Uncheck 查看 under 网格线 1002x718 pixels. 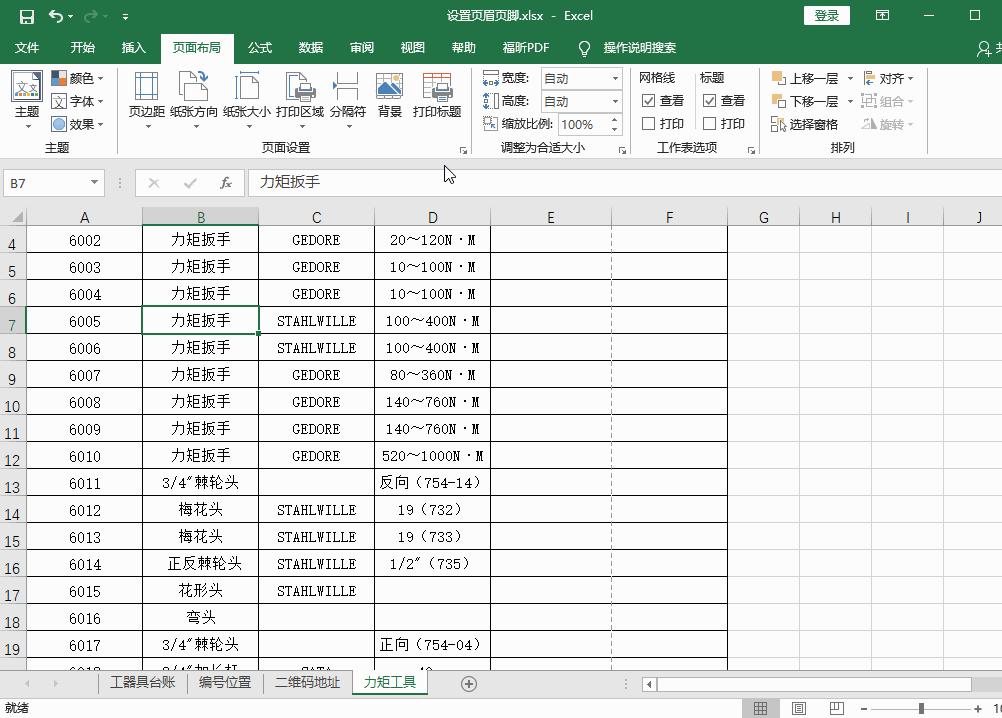(x=652, y=100)
